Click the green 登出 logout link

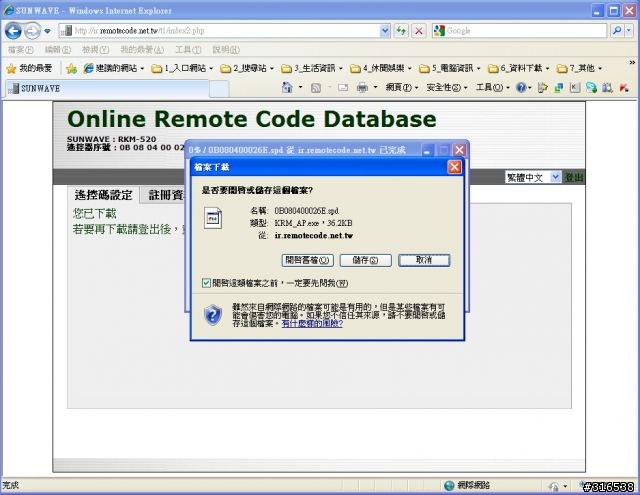tap(574, 177)
